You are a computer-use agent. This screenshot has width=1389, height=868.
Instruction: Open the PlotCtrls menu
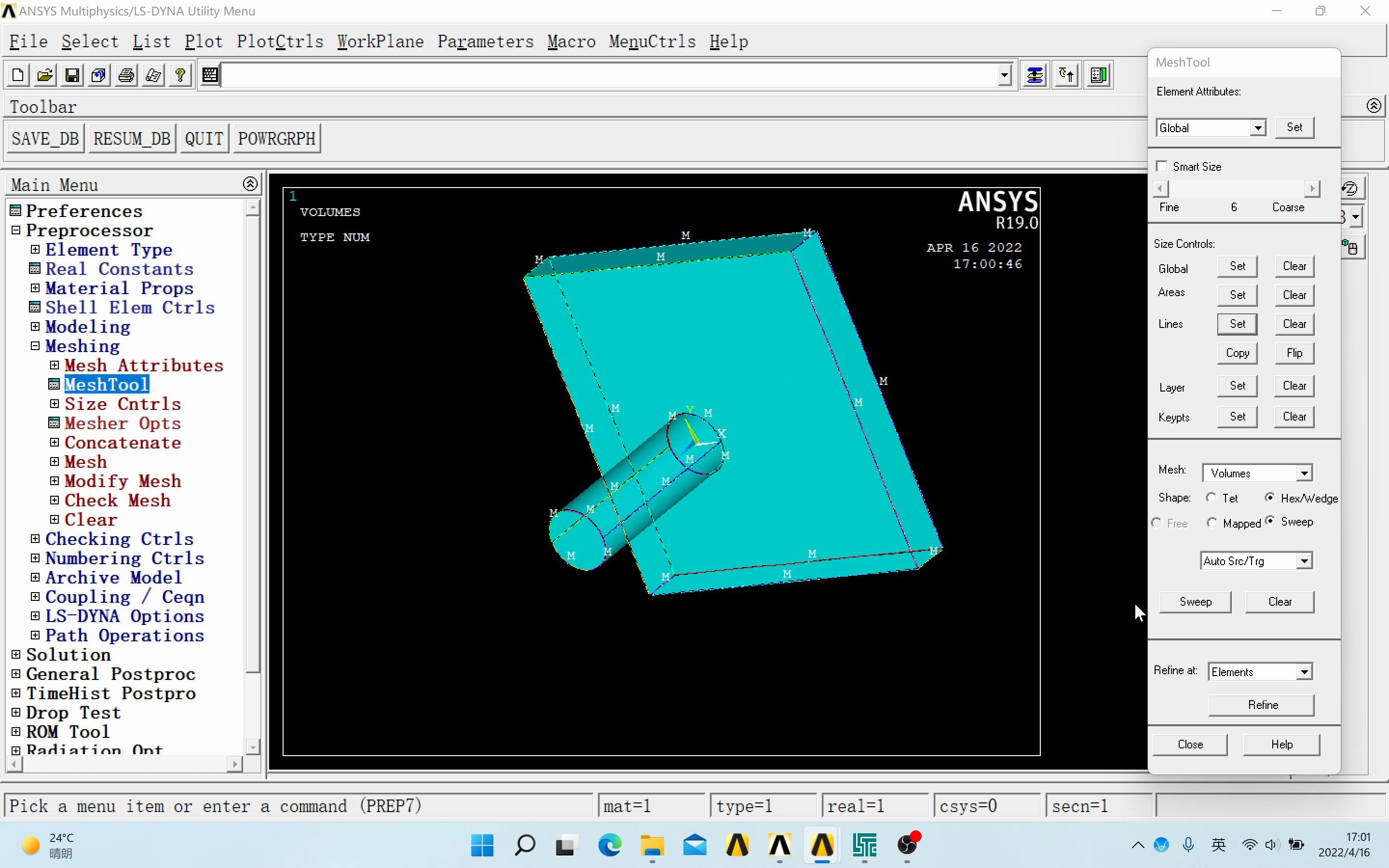click(x=280, y=41)
